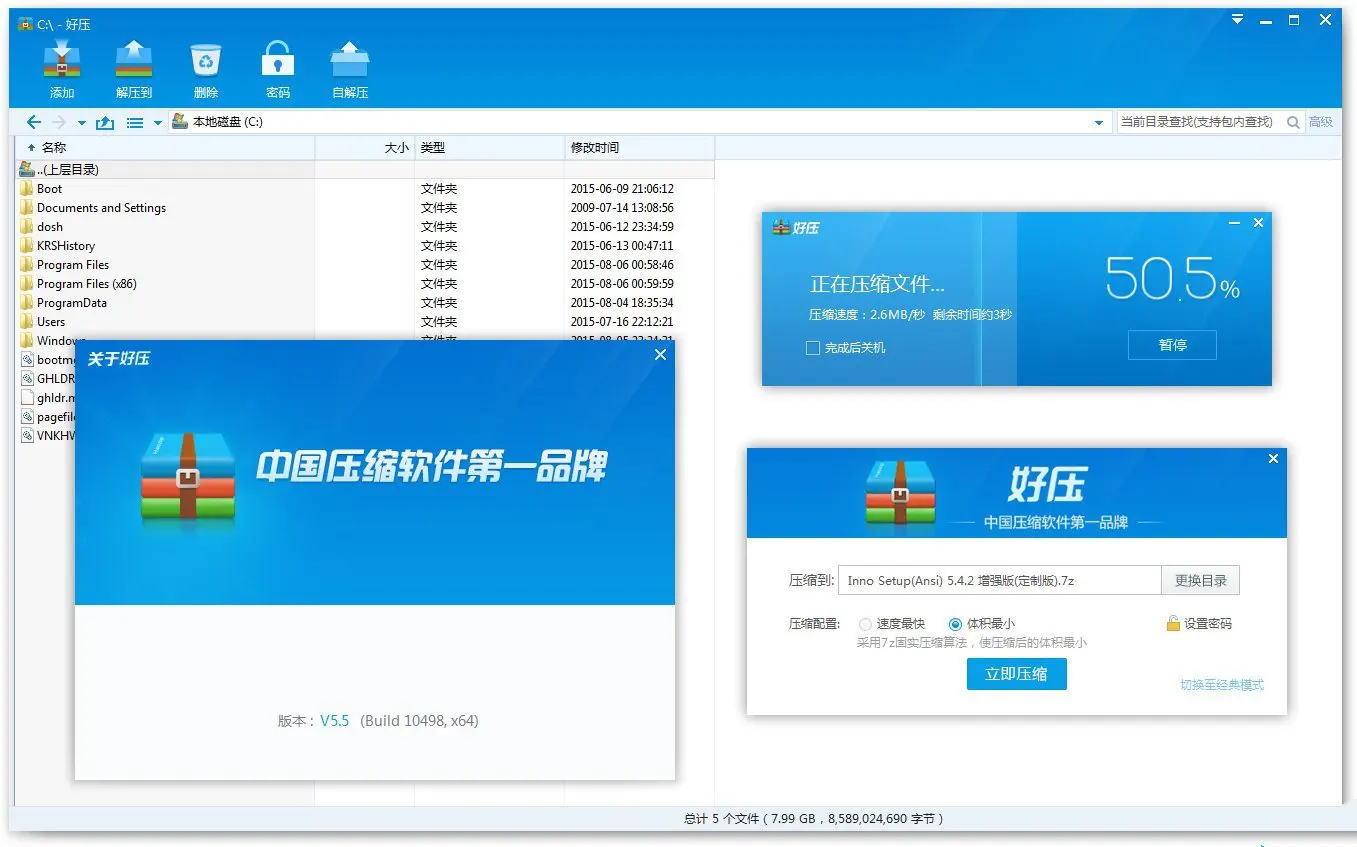Viewport: 1357px width, 847px height.
Task: Click the search magnifier icon
Action: (x=1293, y=121)
